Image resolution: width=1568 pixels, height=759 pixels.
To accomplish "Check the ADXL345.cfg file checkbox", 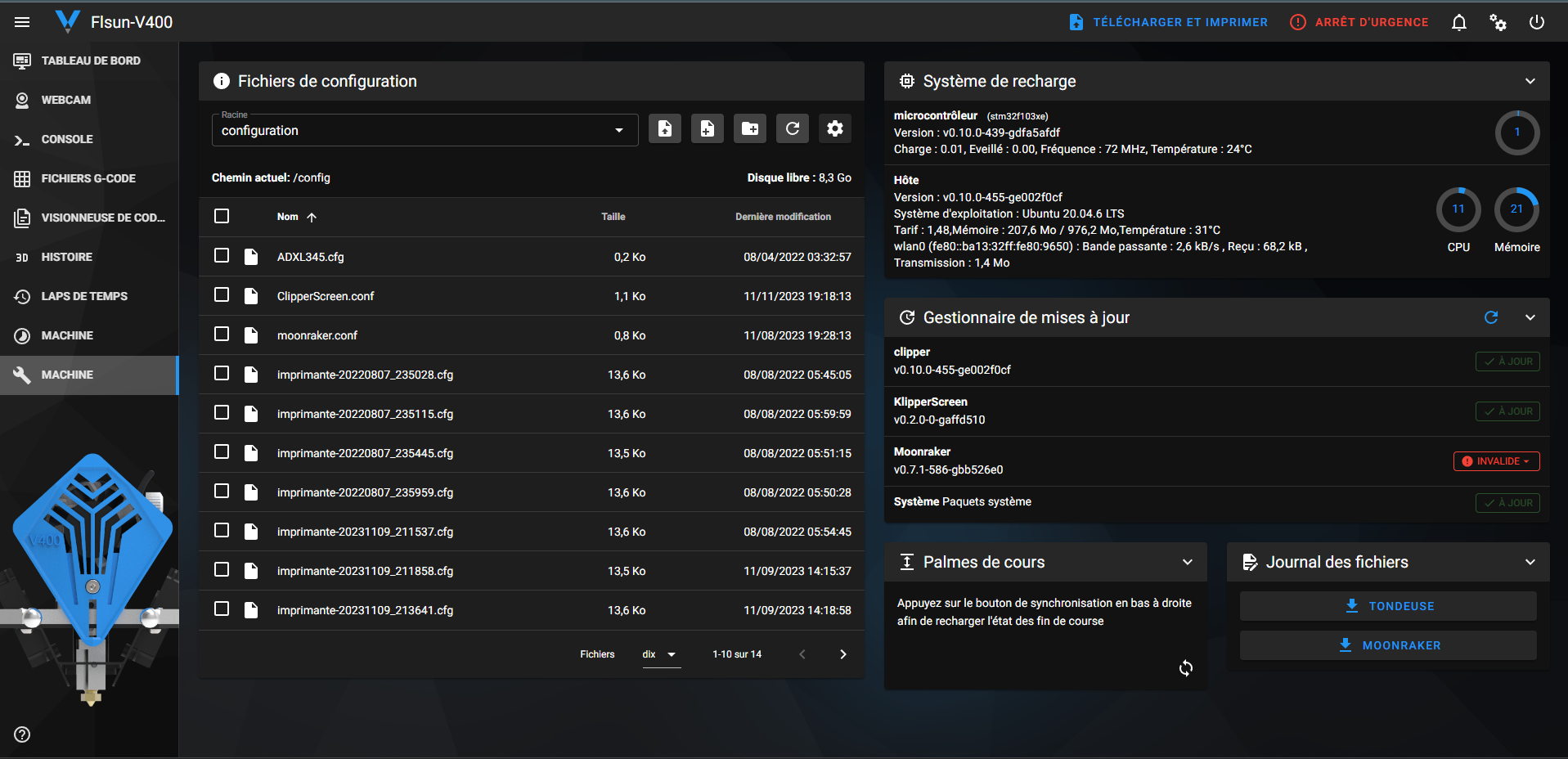I will tap(222, 255).
